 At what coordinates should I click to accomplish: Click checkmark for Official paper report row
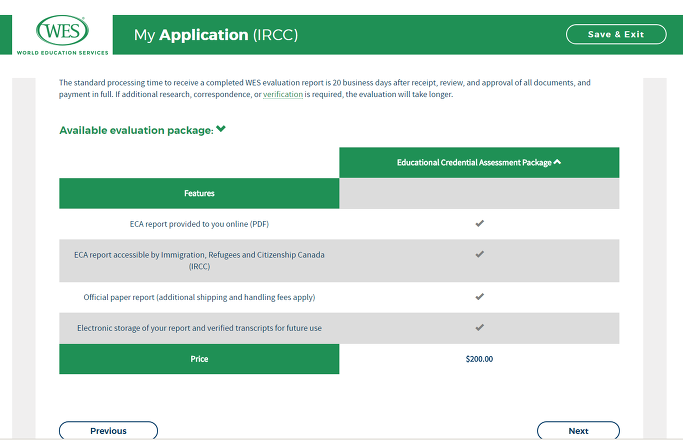click(x=480, y=297)
